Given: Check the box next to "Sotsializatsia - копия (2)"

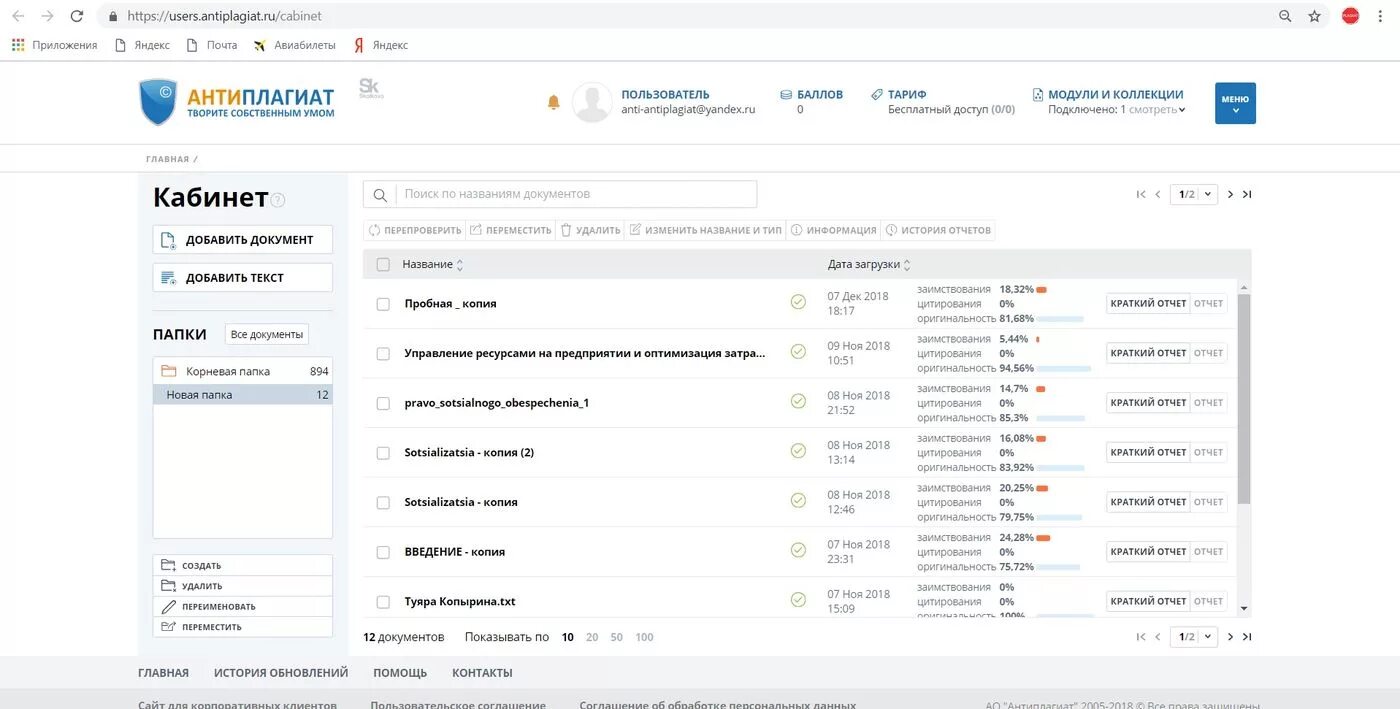Looking at the screenshot, I should [383, 451].
